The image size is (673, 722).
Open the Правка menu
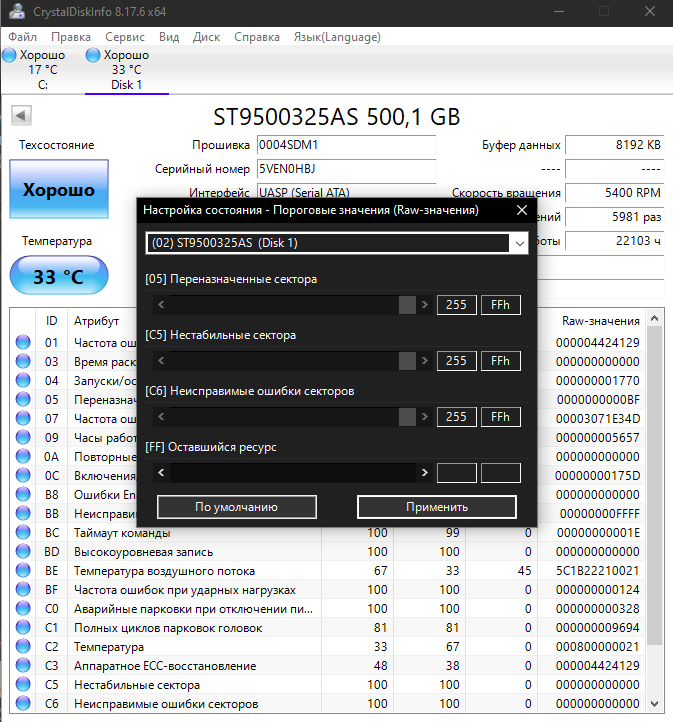coord(70,37)
